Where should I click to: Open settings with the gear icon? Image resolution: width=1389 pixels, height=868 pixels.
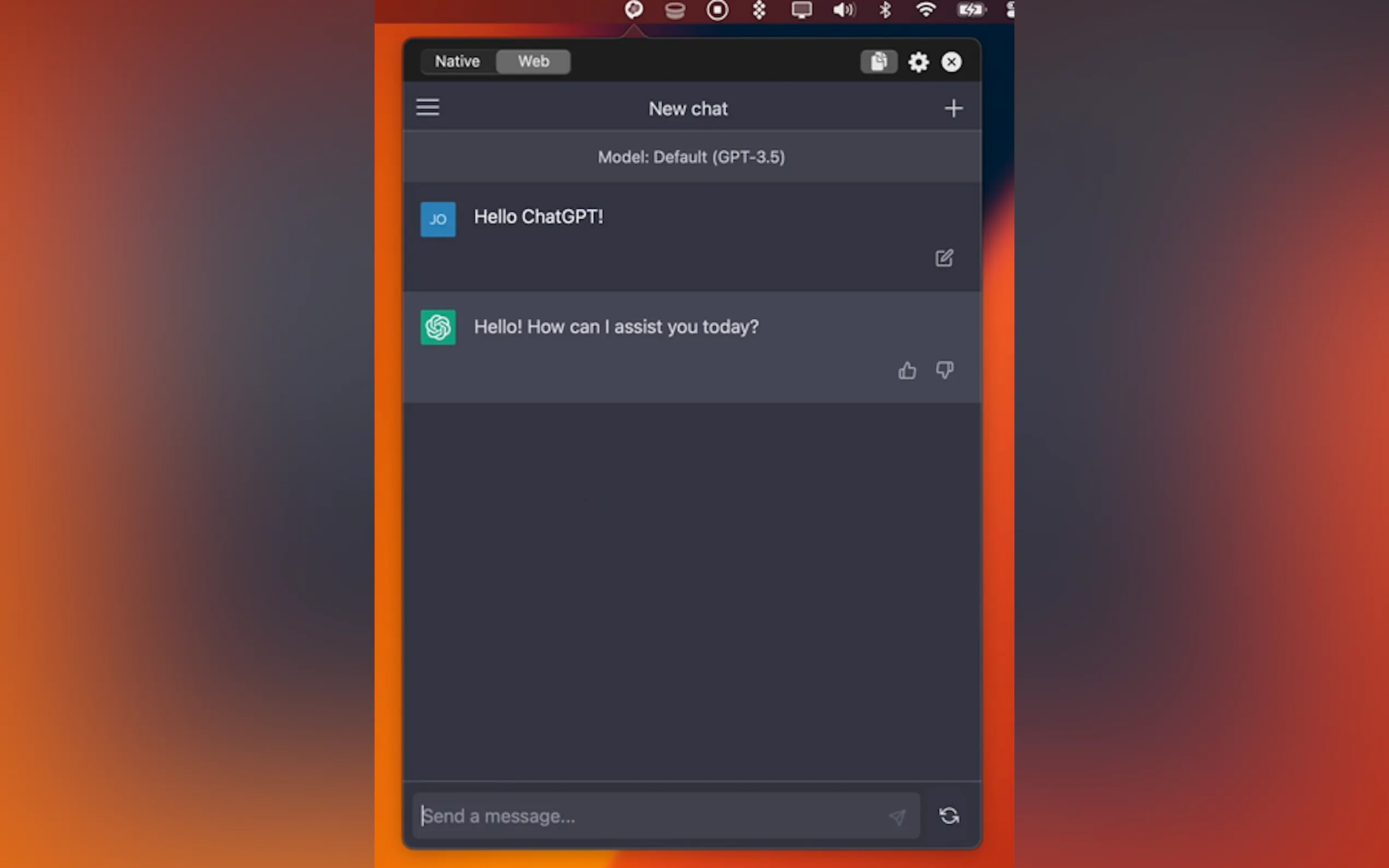[919, 62]
